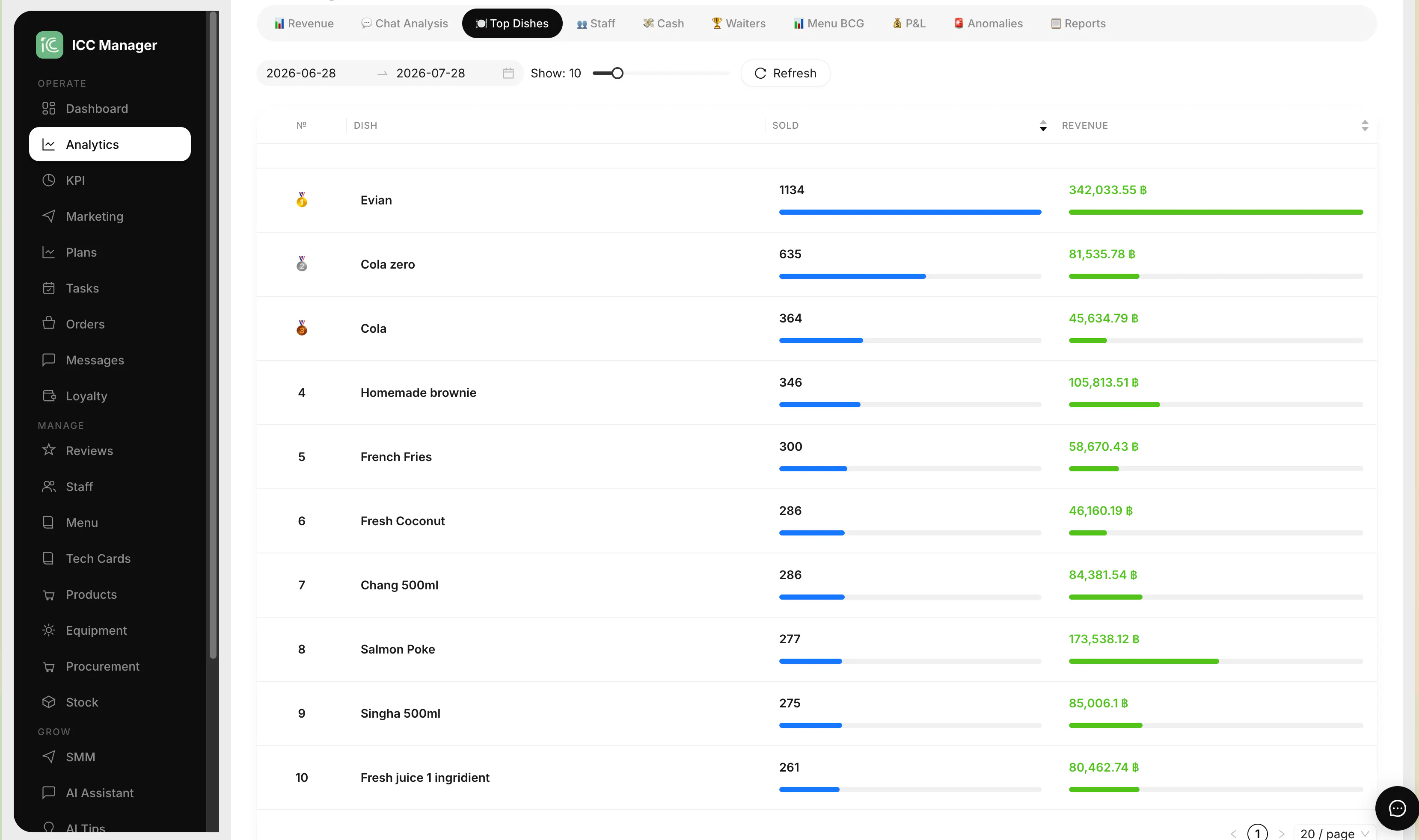
Task: Click the Refresh button
Action: tap(785, 73)
